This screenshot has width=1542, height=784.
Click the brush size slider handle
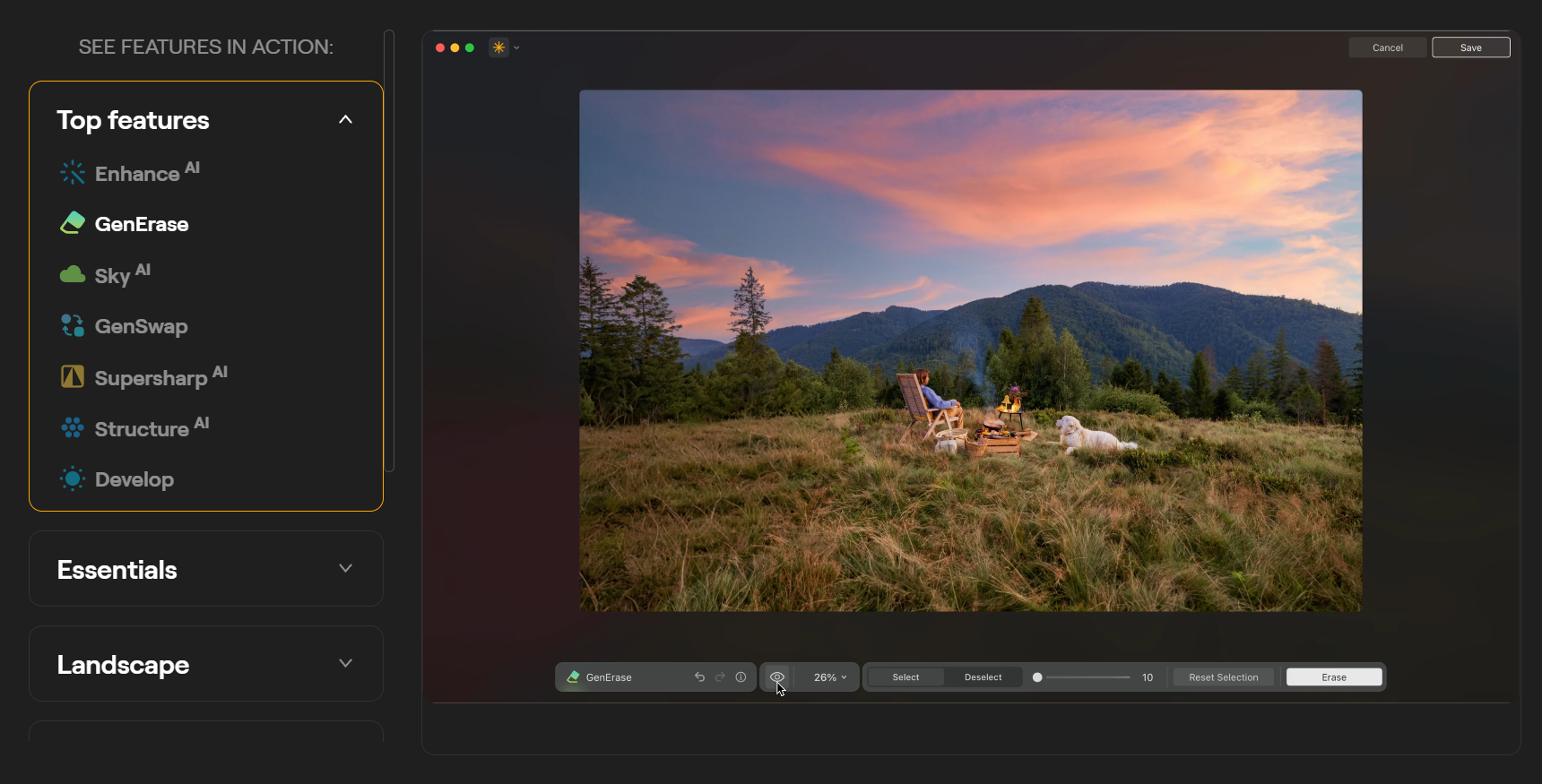1037,677
